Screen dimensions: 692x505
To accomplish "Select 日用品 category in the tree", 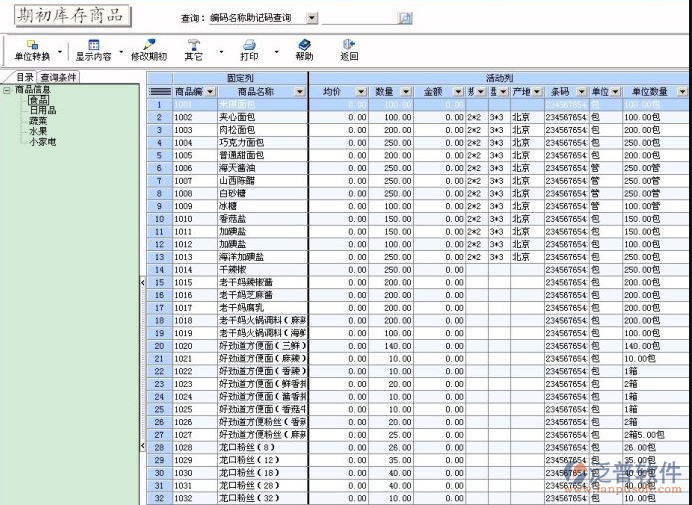I will 42,110.
